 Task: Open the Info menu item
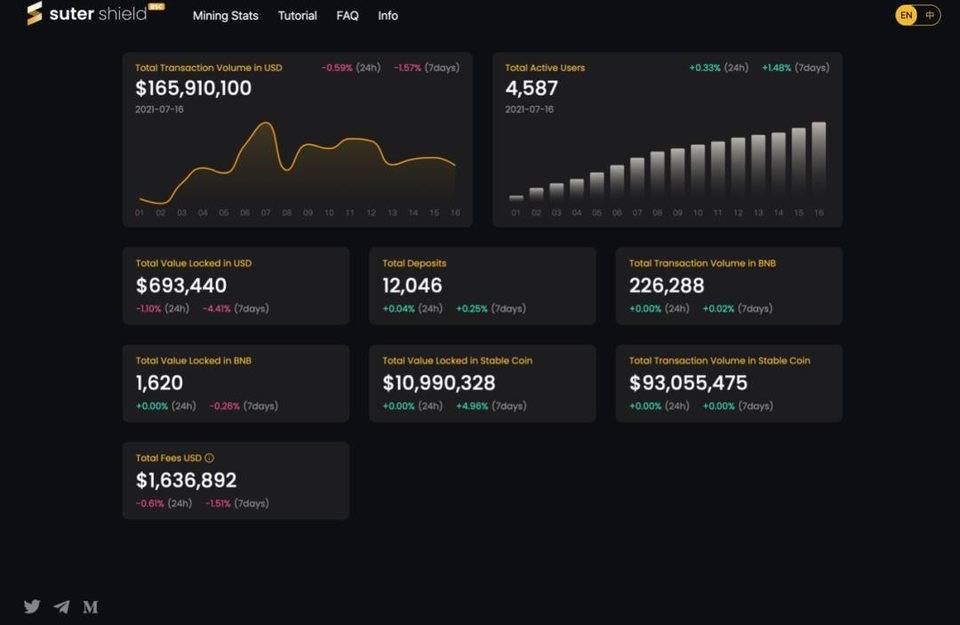pyautogui.click(x=388, y=16)
